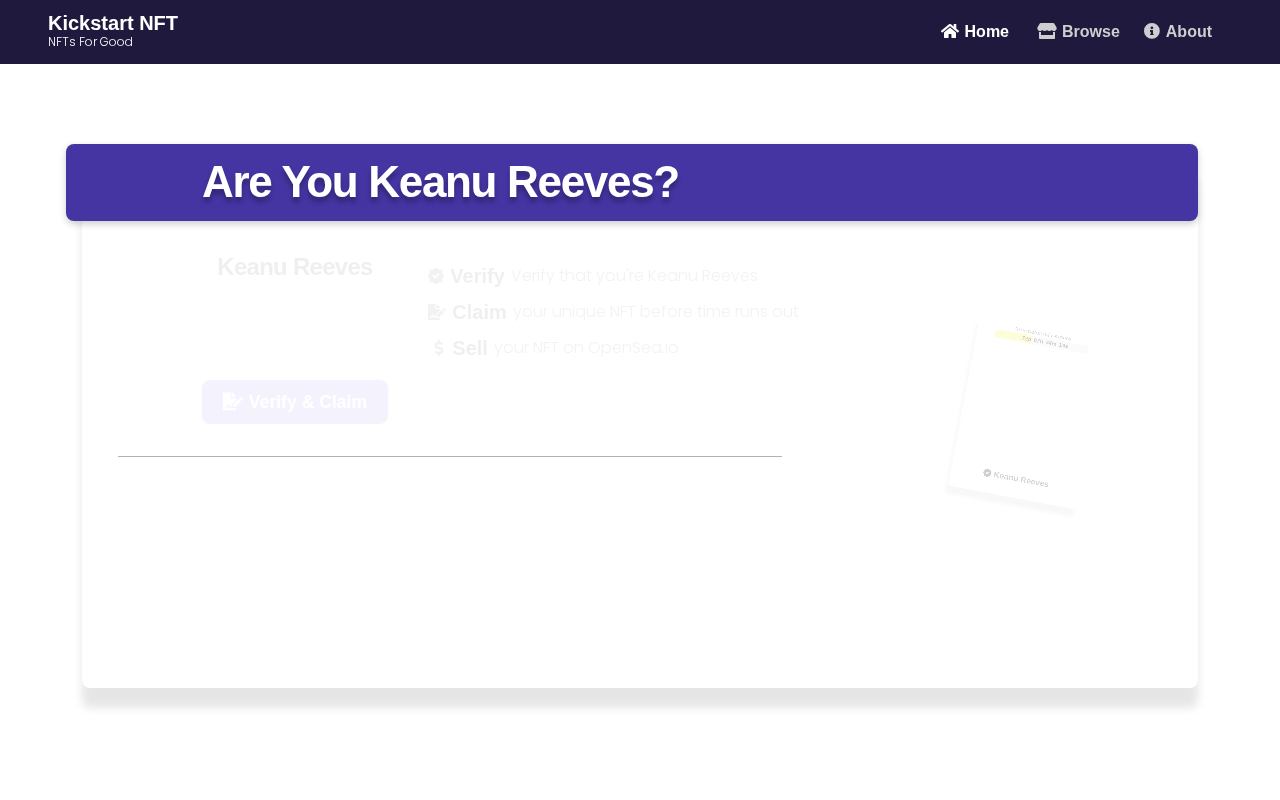Open the Home navigation link

point(975,32)
